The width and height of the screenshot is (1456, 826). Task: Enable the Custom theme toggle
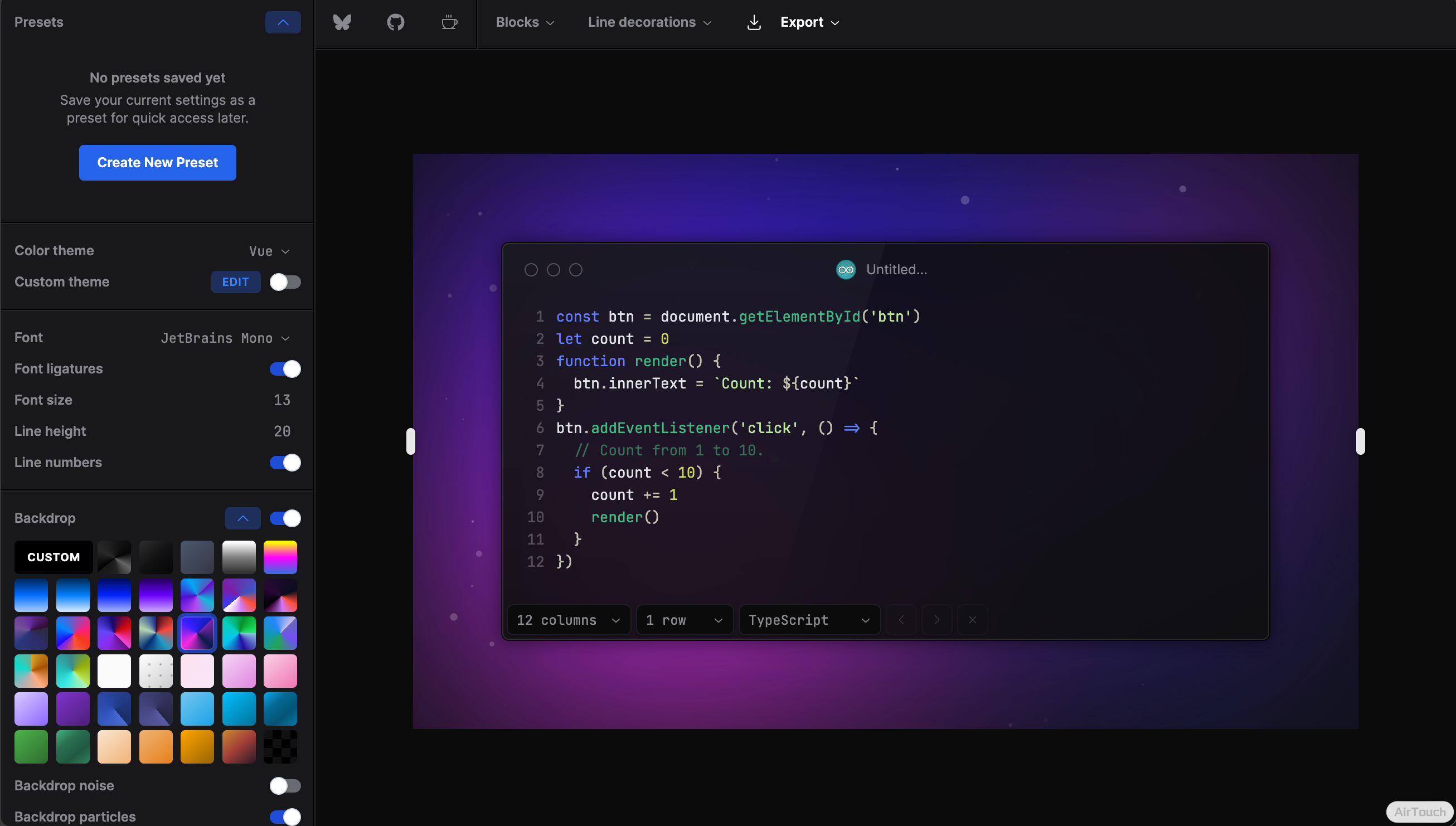285,282
